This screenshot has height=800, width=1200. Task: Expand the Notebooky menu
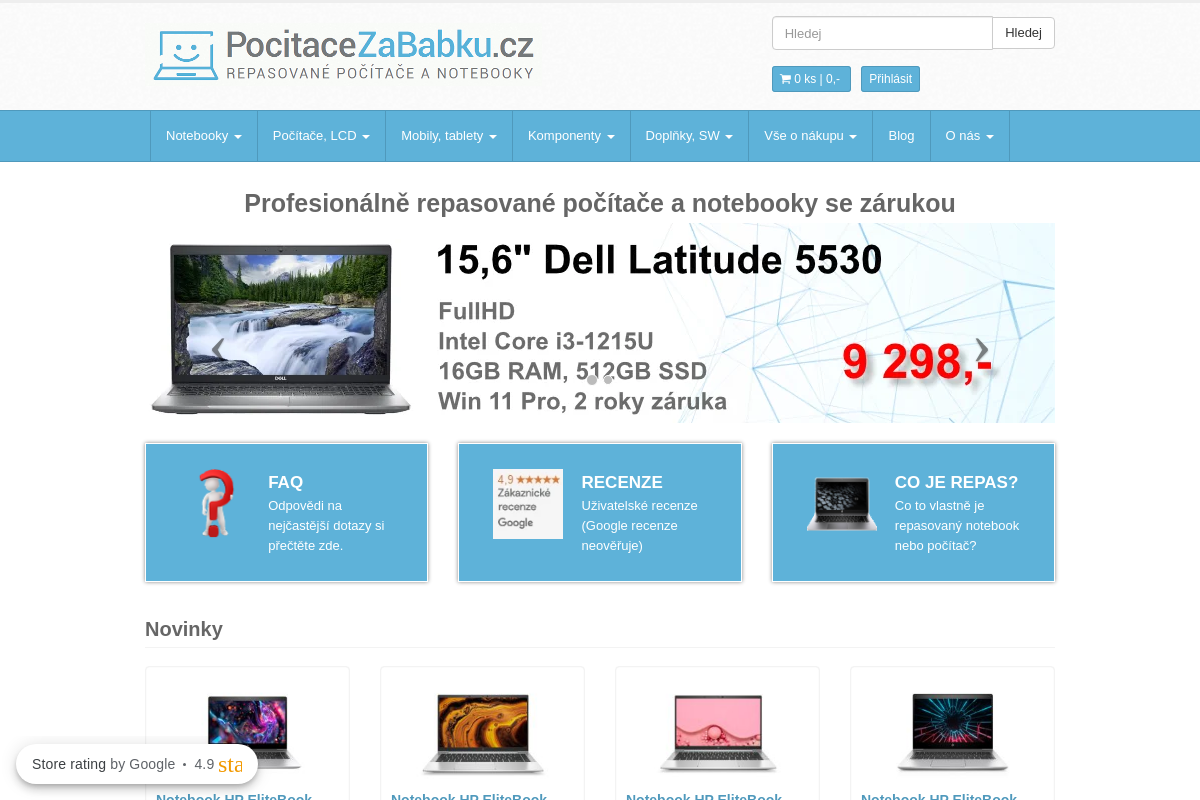[x=204, y=136]
